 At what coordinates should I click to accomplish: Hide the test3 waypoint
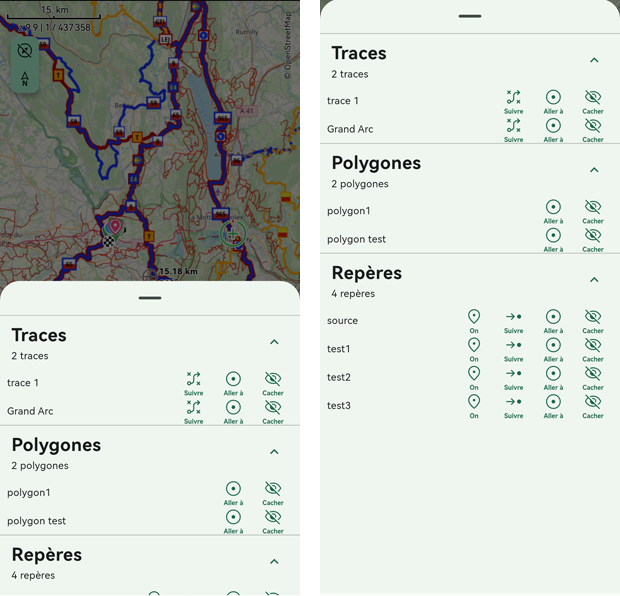click(593, 407)
